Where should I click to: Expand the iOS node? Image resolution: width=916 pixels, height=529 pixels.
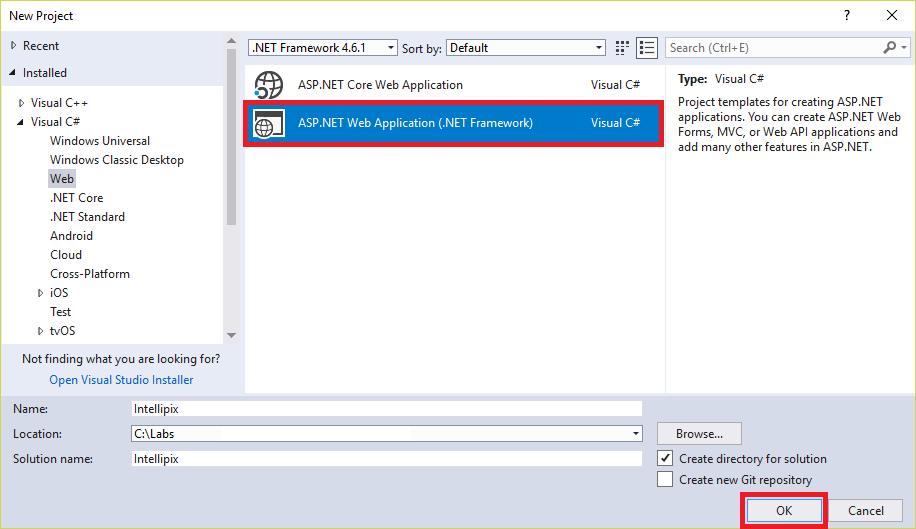40,293
